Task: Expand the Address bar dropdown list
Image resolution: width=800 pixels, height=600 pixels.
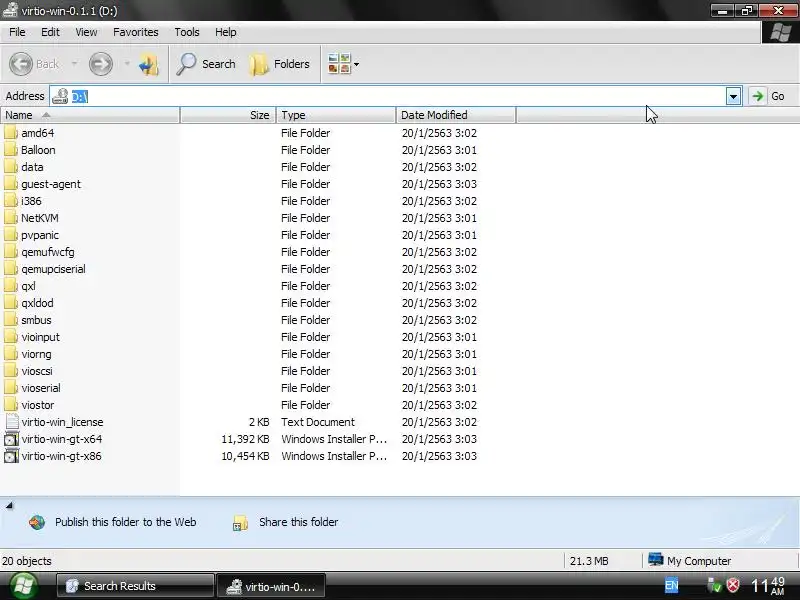Action: coord(733,96)
